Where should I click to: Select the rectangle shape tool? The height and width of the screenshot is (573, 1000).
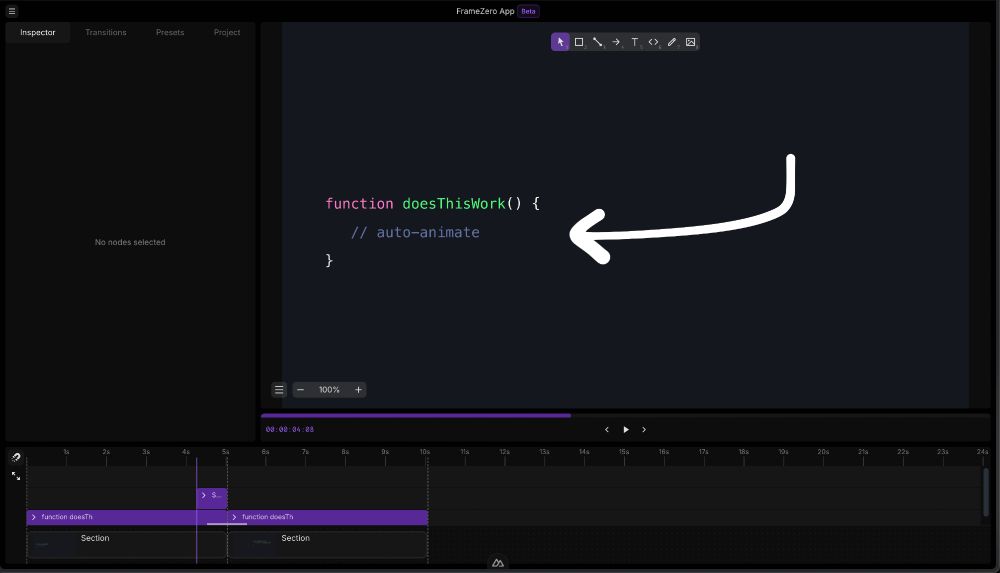point(579,42)
